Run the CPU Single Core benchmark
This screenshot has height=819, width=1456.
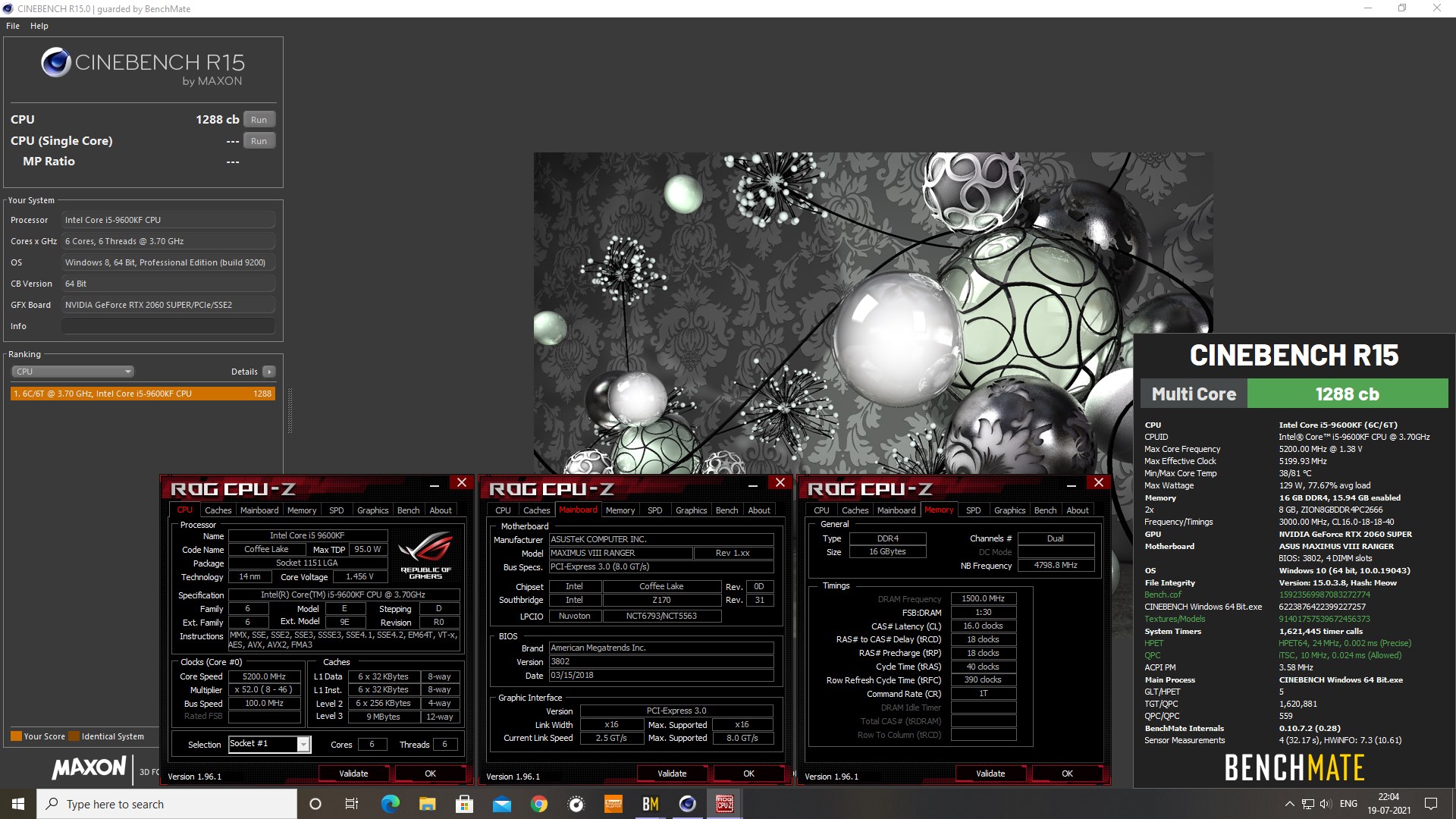259,141
